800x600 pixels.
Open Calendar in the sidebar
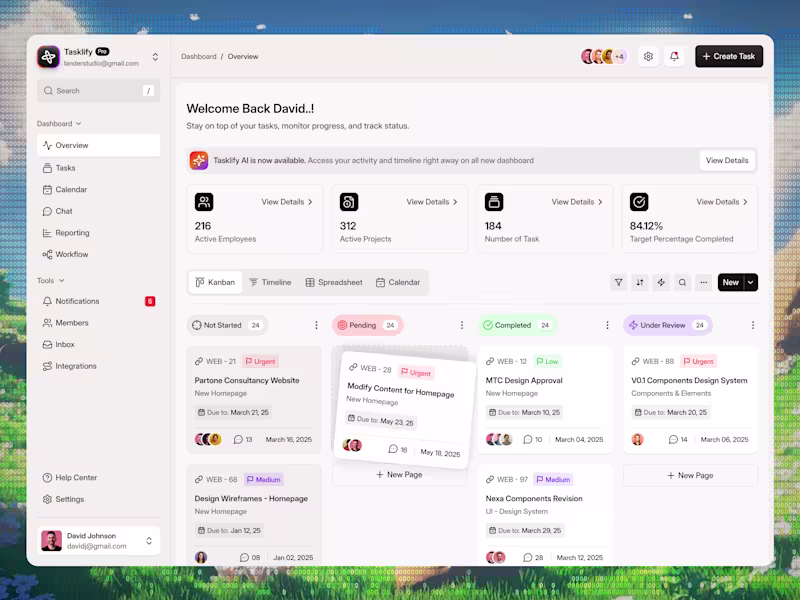point(98,189)
